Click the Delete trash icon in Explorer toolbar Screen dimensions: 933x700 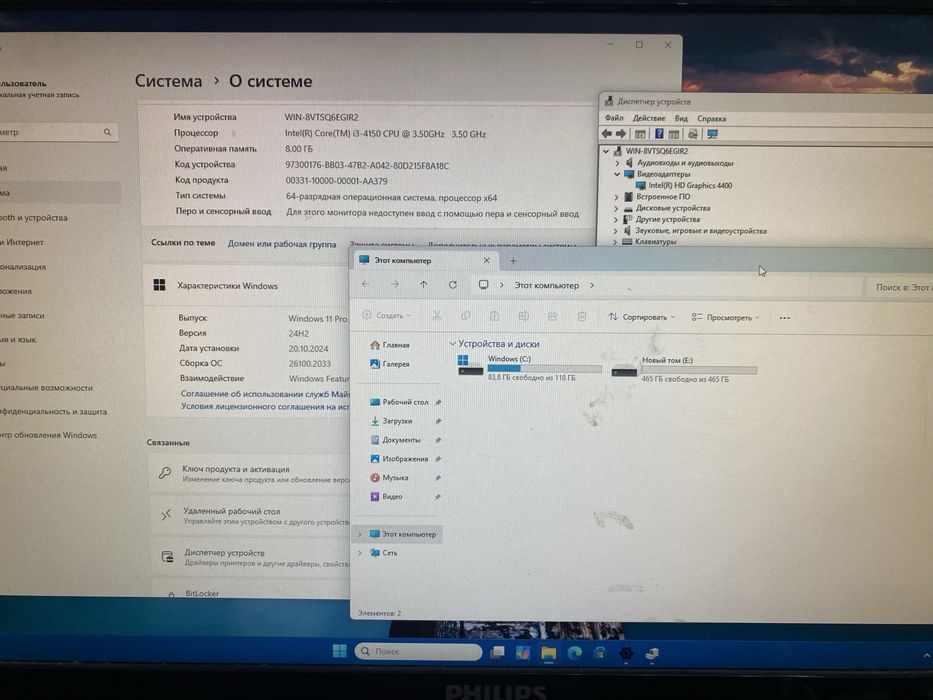coord(582,316)
